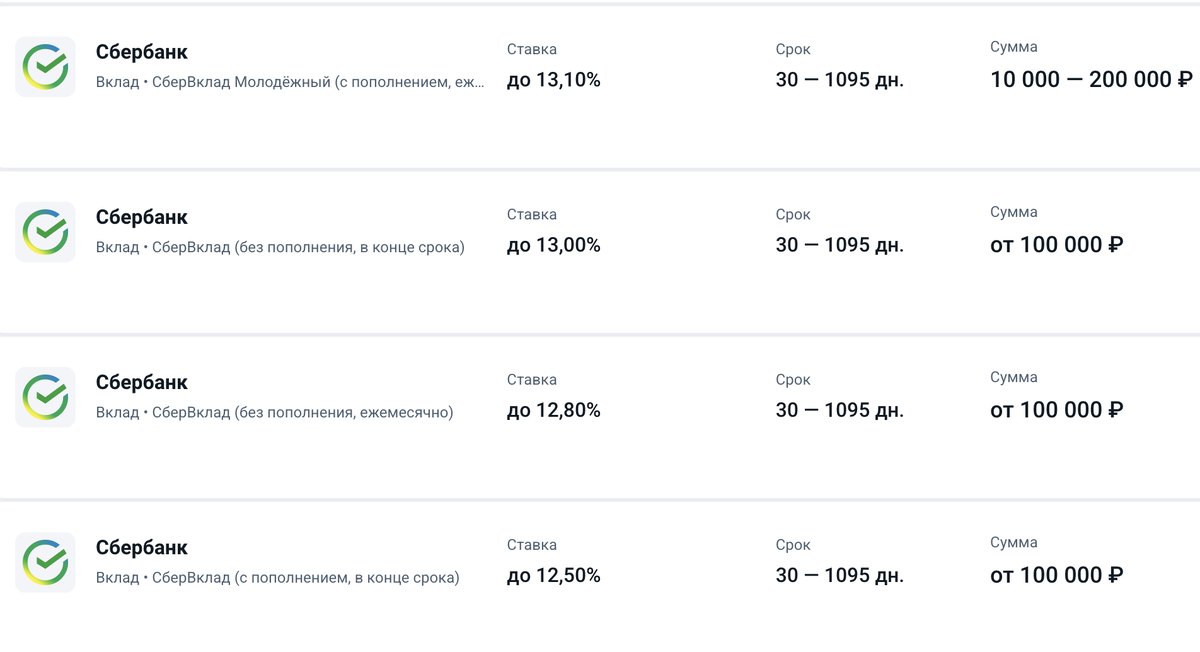Click the rate value до 13,00%
The width and height of the screenshot is (1200, 652).
(554, 245)
